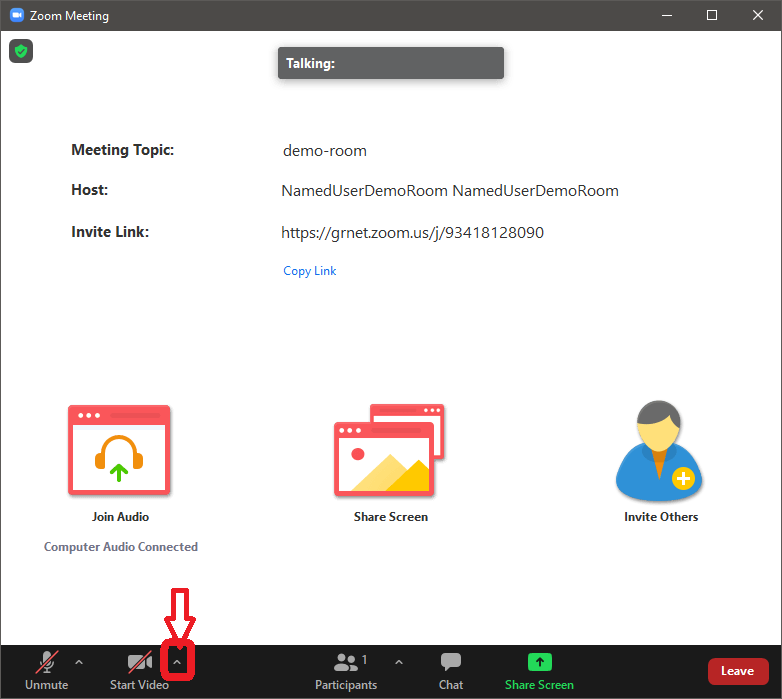
Task: Click the Zoom logo in title bar
Action: click(x=16, y=15)
